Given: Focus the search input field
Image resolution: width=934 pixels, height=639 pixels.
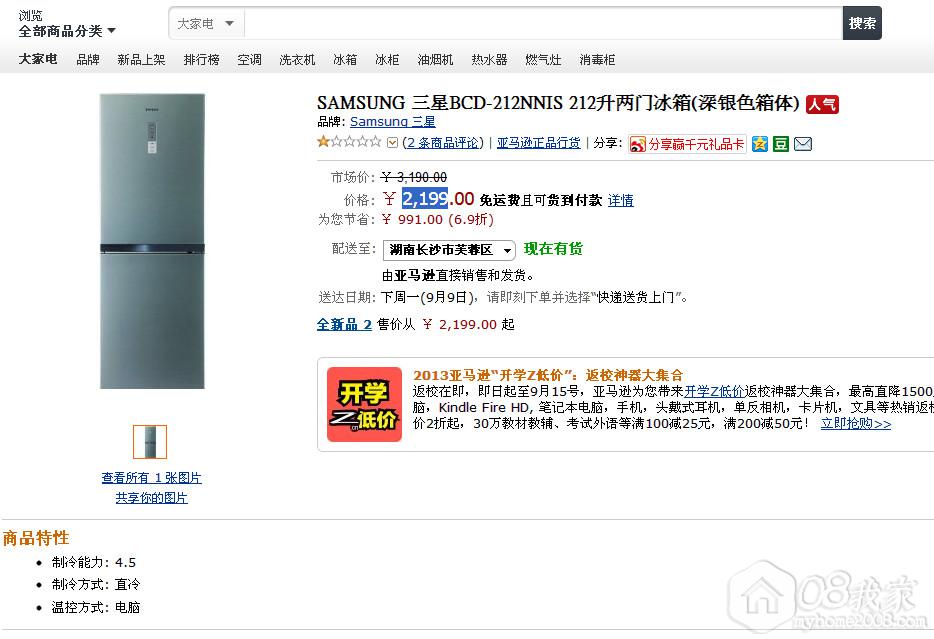Looking at the screenshot, I should click(x=543, y=24).
